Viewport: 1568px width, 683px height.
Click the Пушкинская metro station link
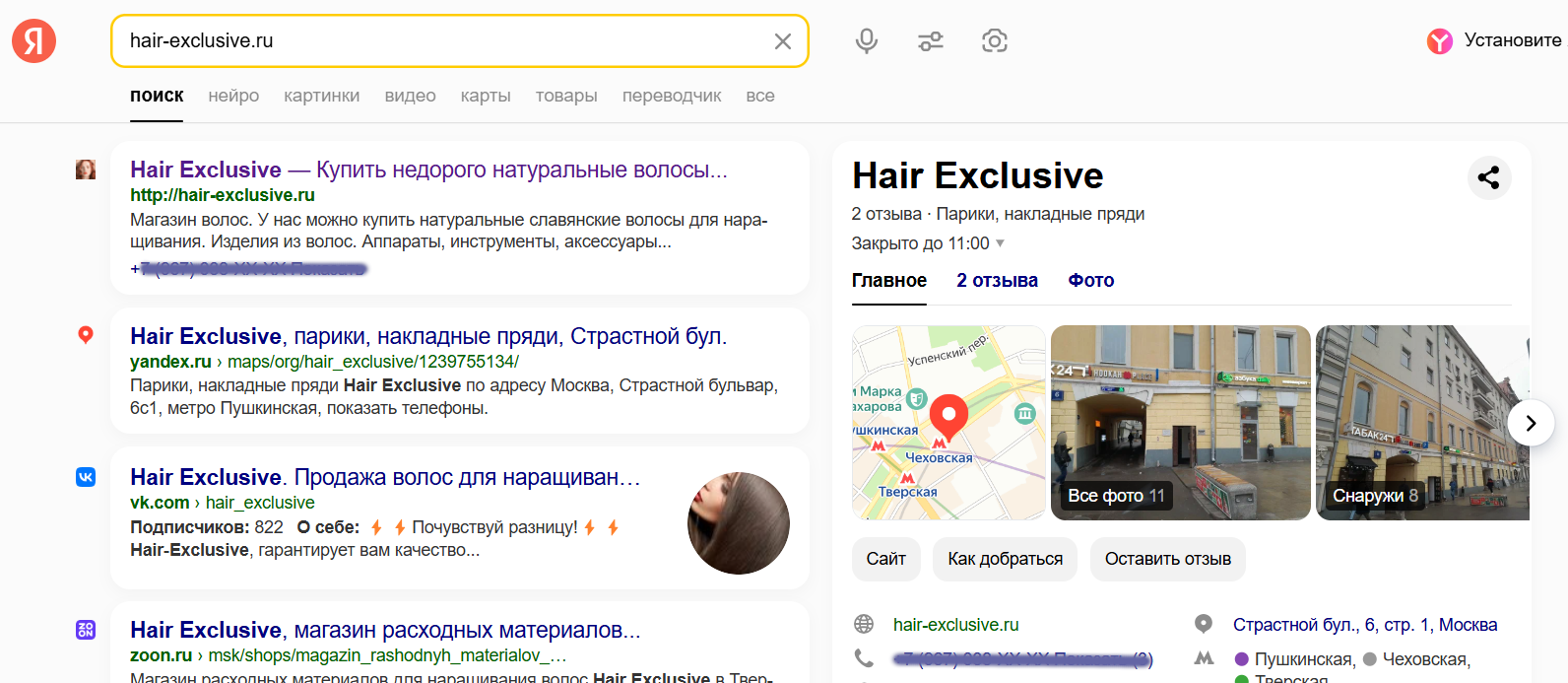[1303, 659]
